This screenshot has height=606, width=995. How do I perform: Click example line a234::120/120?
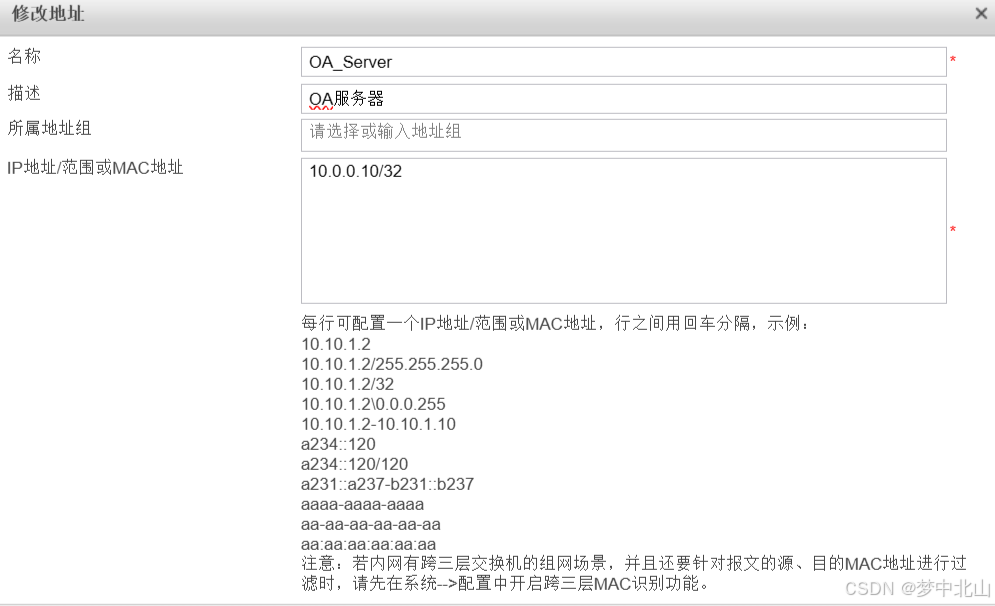click(x=355, y=464)
